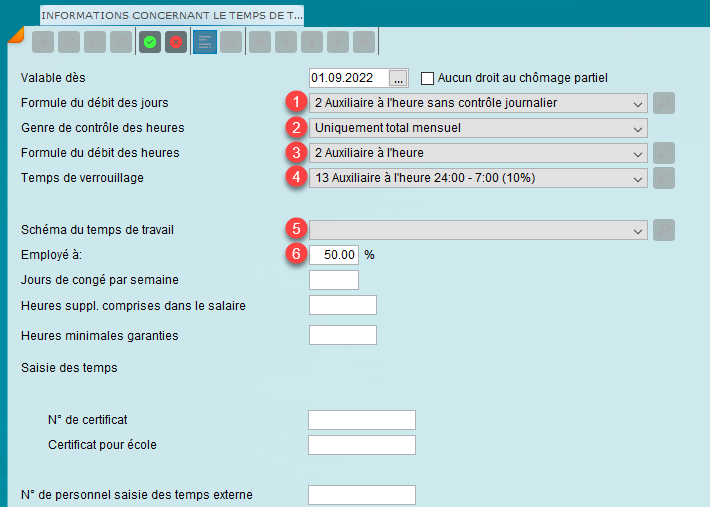
Task: Click the Valable dès date field
Action: point(349,78)
